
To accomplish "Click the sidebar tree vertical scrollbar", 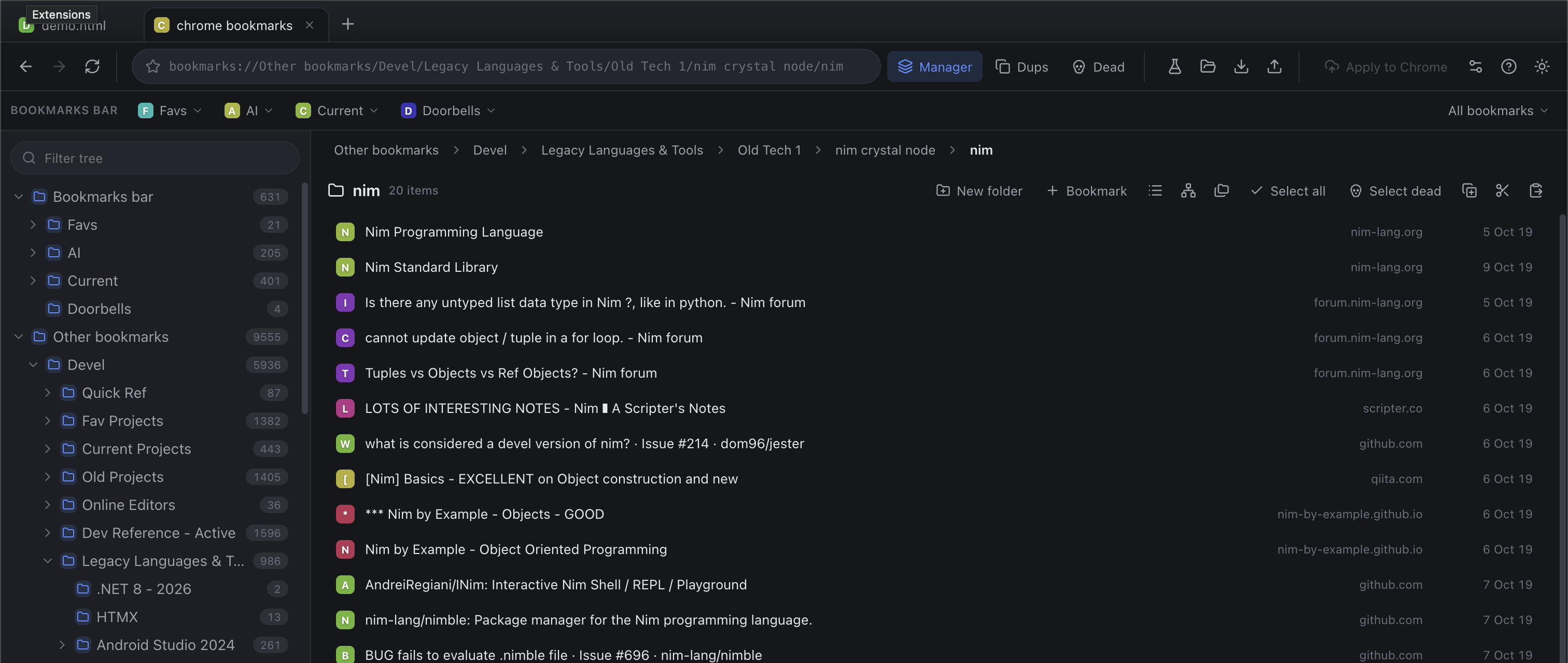I will (x=305, y=298).
